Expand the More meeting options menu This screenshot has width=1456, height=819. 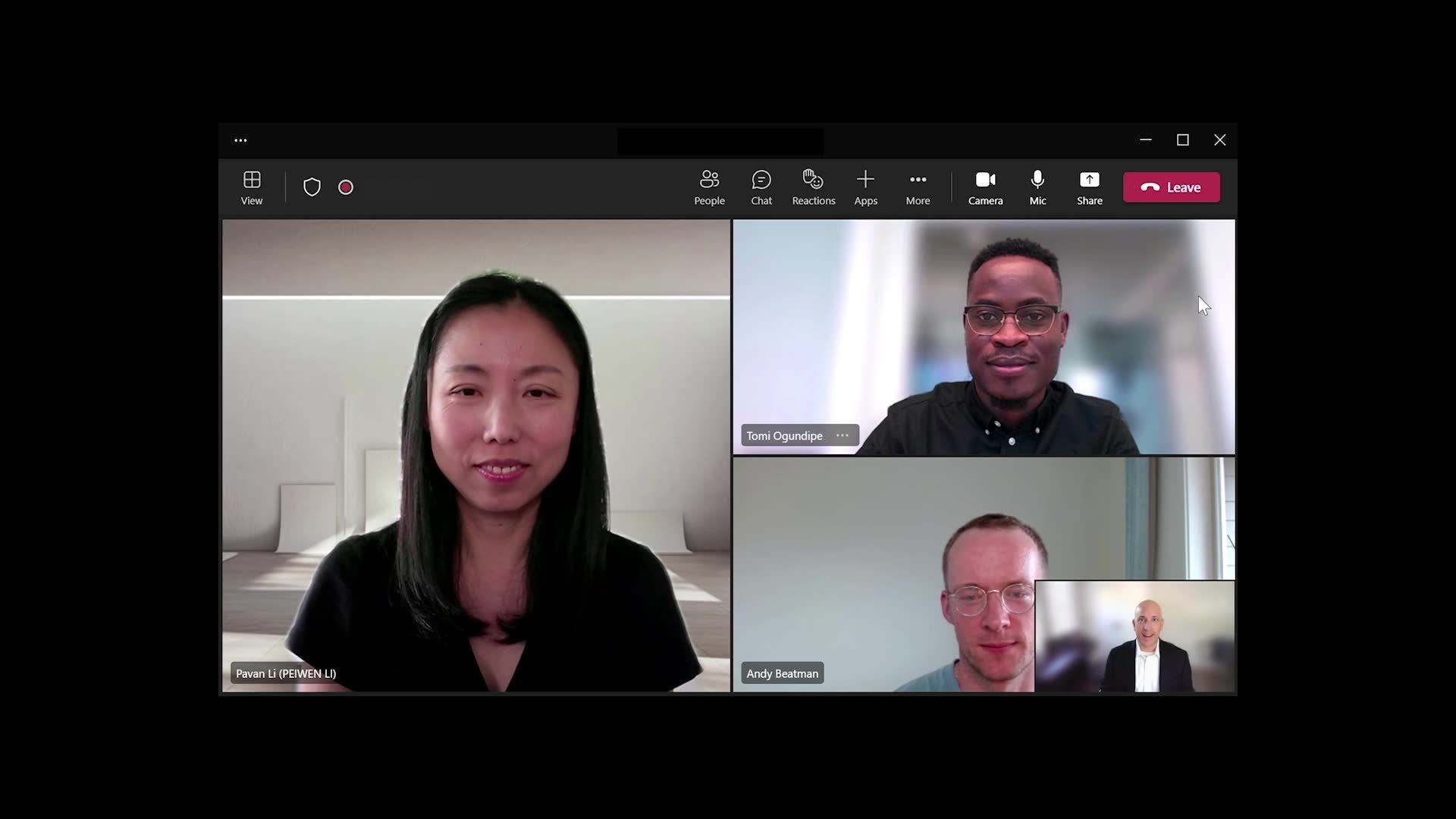tap(917, 187)
